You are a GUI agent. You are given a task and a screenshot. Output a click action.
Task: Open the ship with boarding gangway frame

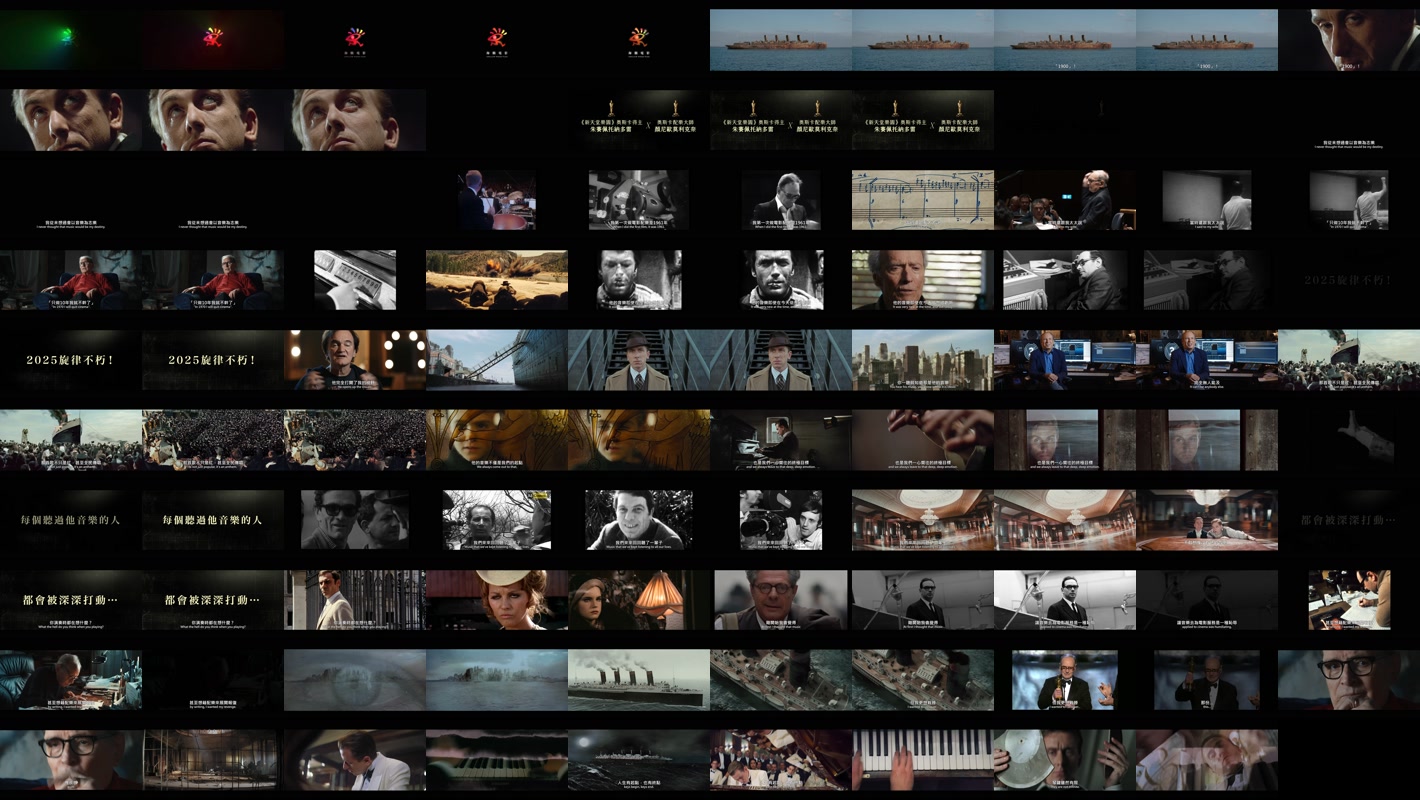[496, 360]
